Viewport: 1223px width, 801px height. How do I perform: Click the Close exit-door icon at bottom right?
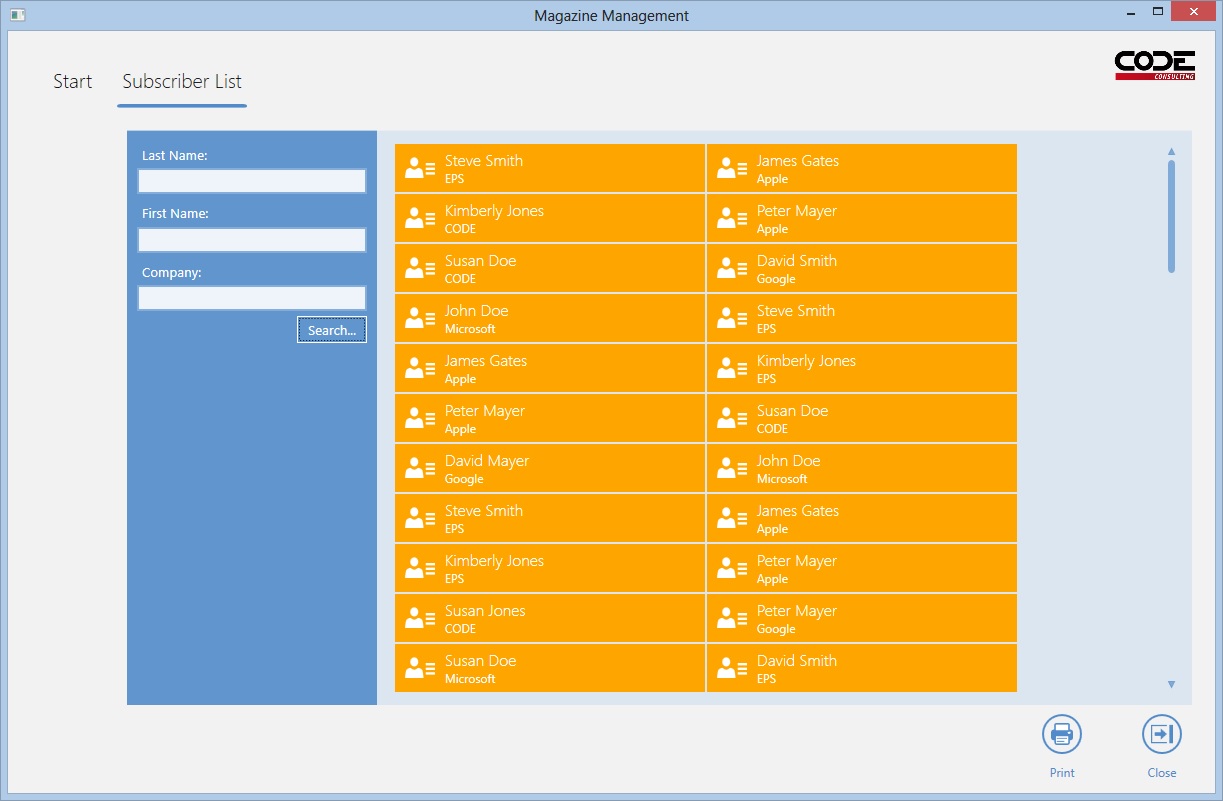click(1161, 735)
